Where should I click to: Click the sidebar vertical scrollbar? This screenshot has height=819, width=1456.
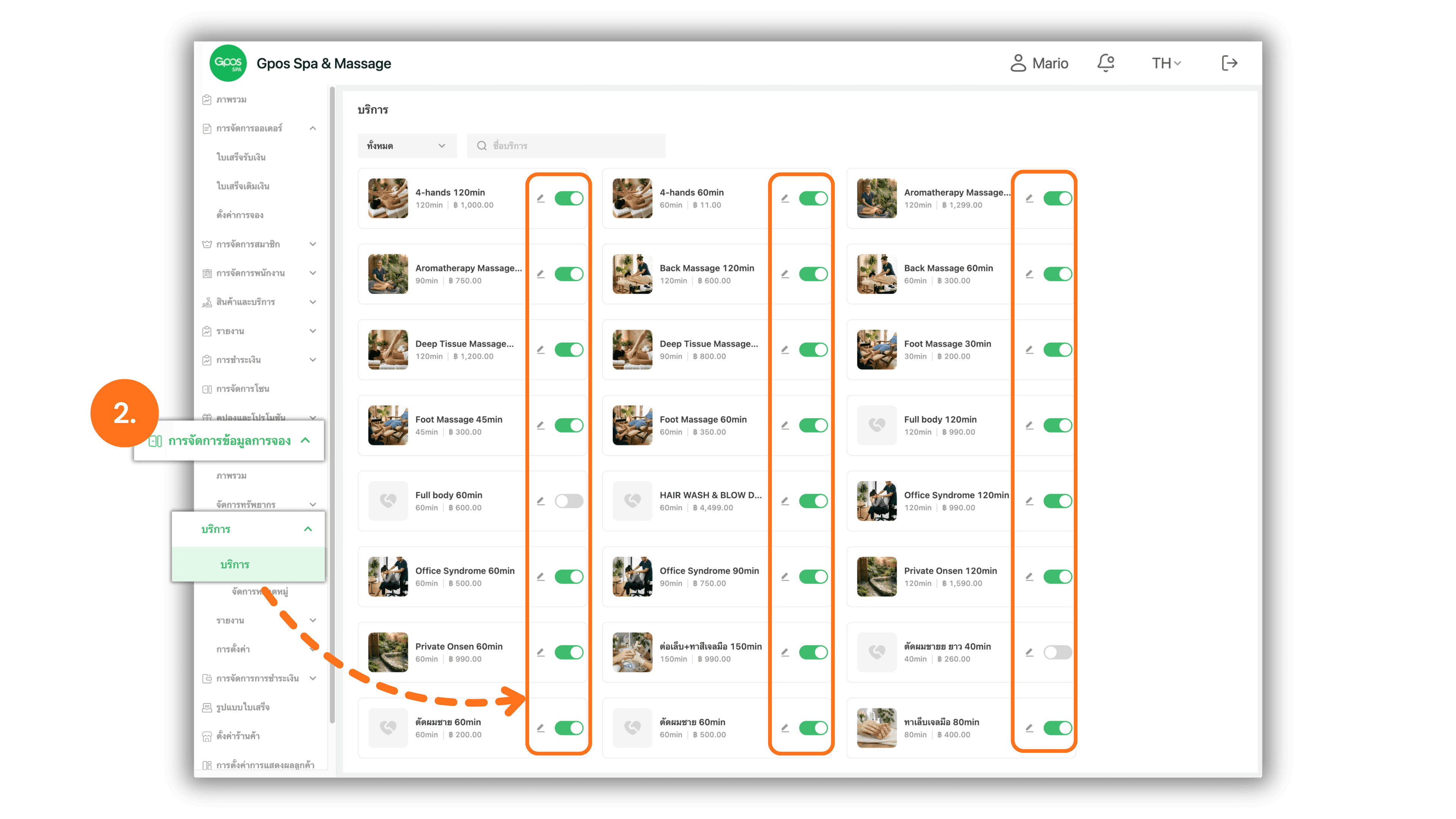click(332, 404)
